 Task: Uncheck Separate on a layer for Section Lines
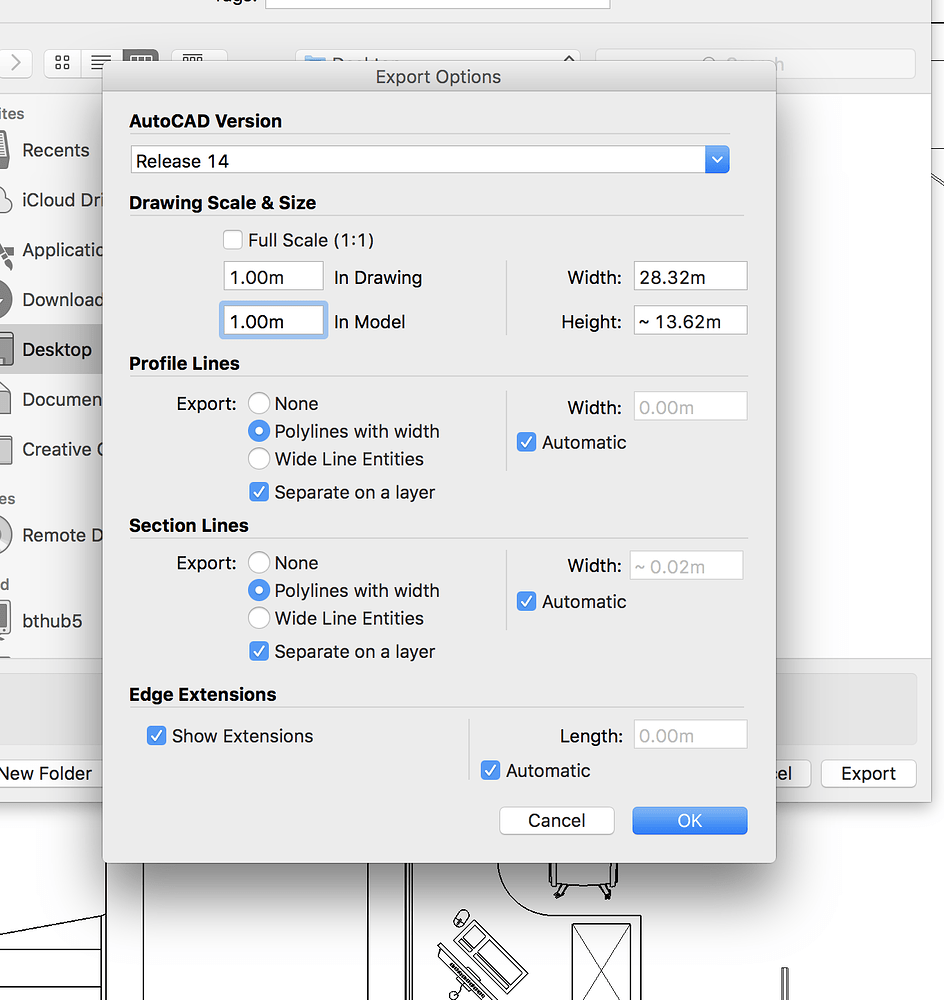click(259, 651)
